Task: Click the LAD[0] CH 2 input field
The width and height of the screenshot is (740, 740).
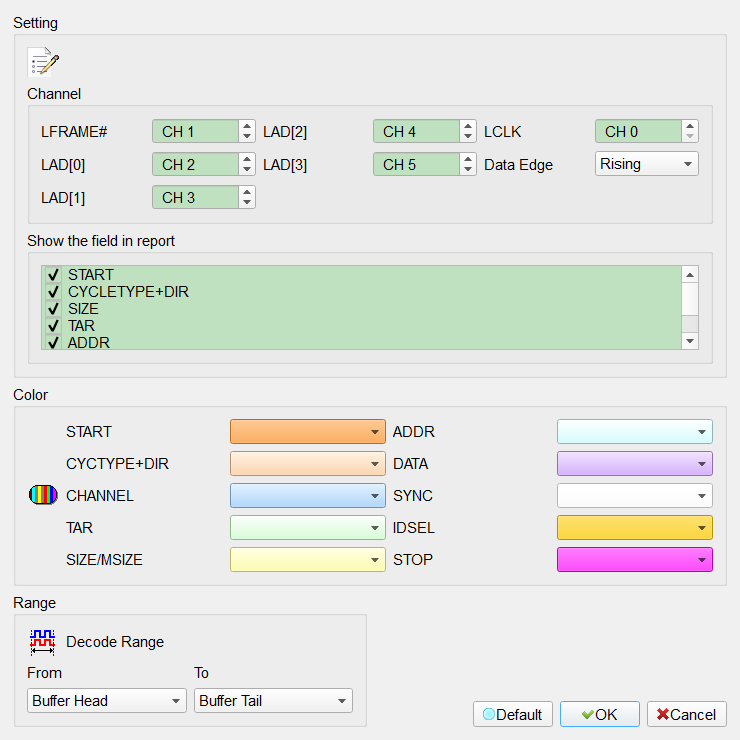Action: pyautogui.click(x=195, y=164)
